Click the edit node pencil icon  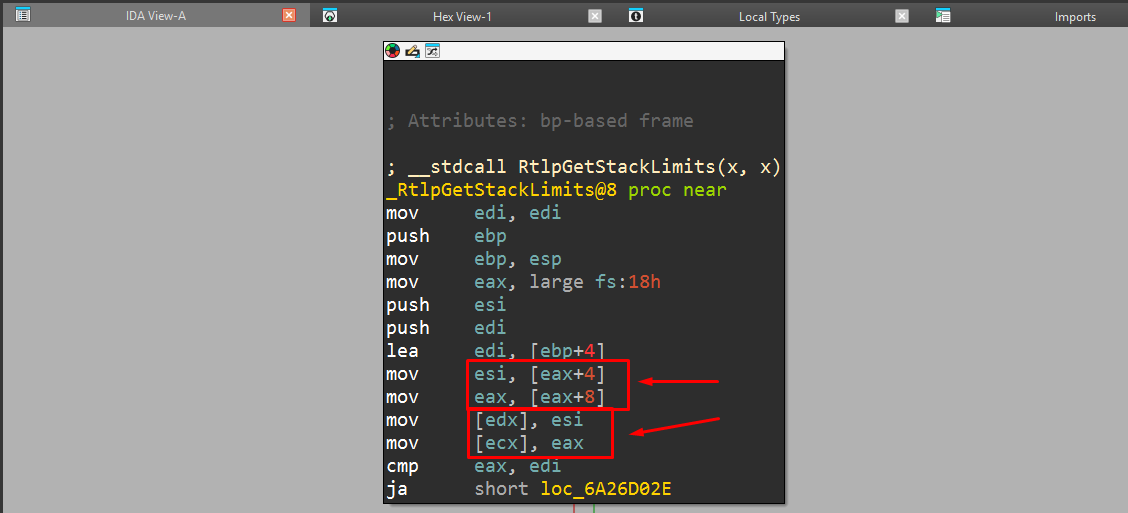coord(412,50)
